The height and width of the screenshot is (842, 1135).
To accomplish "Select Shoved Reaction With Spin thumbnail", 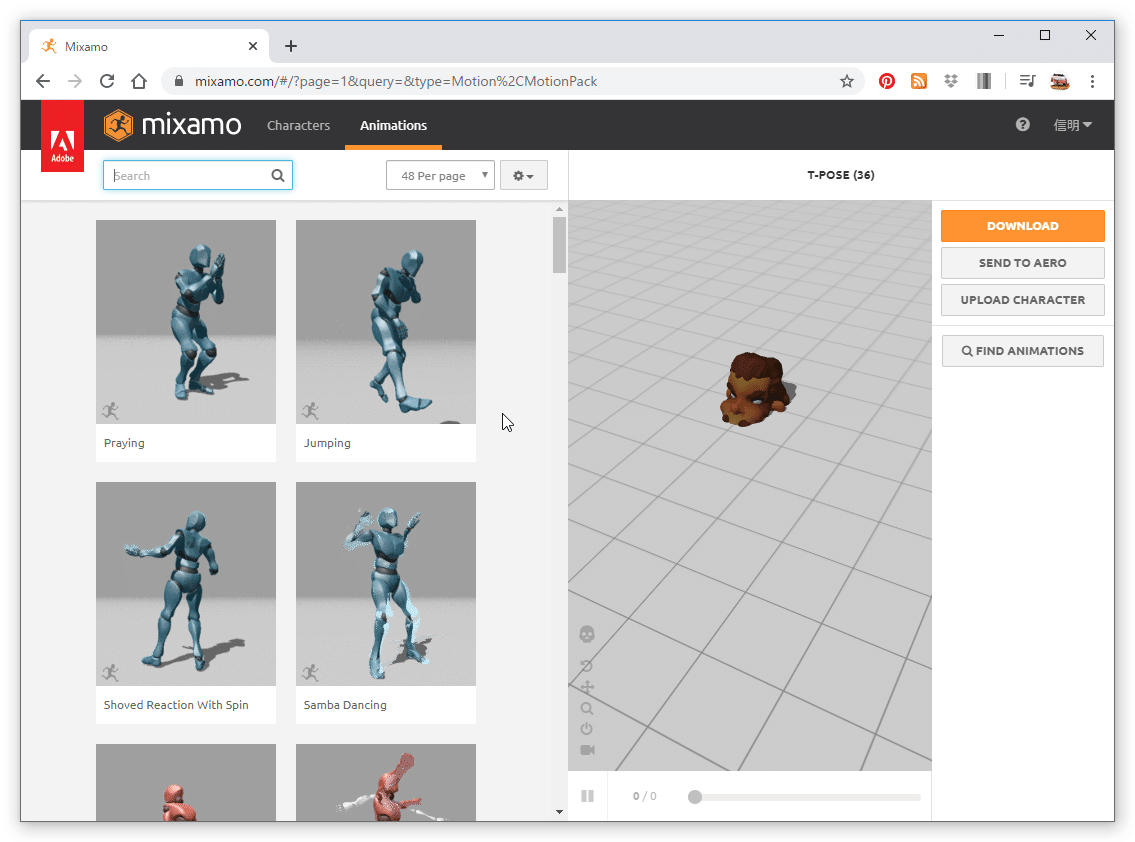I will point(186,584).
